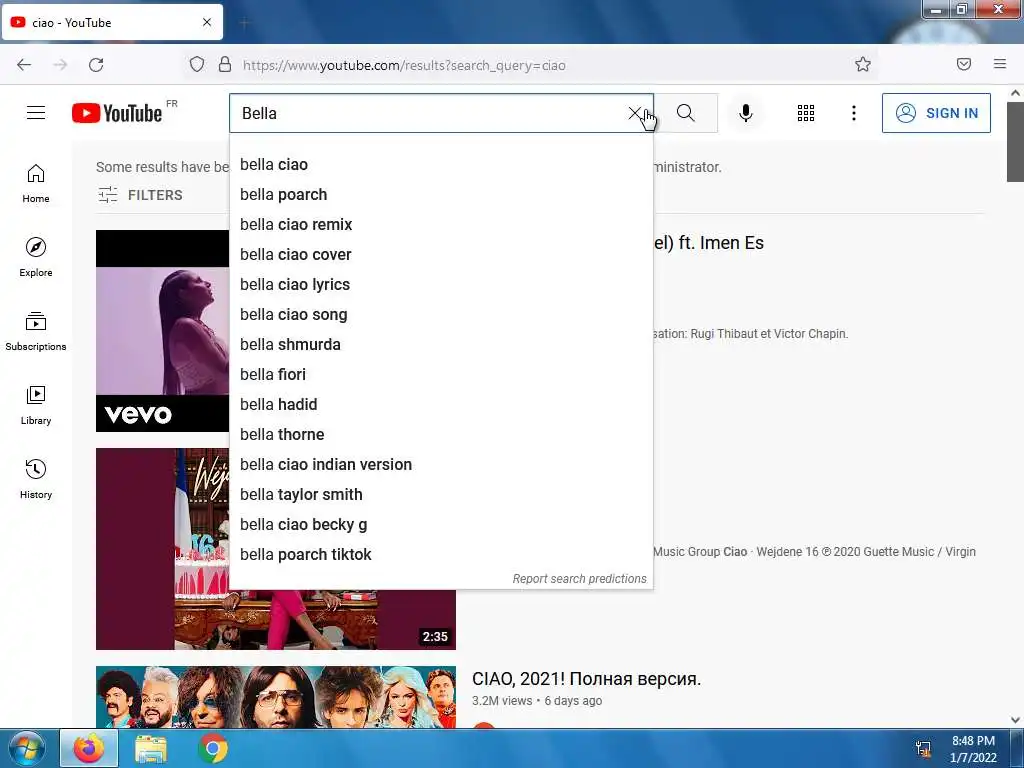Screen dimensions: 1024x768
Task: Click the SIGN IN button
Action: 936,113
